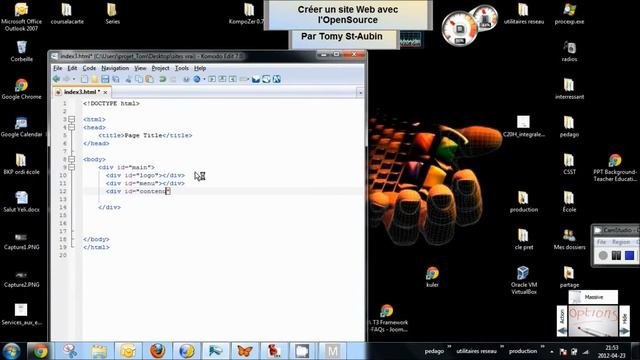Open the Help menu
This screenshot has width=640, height=360.
point(200,68)
